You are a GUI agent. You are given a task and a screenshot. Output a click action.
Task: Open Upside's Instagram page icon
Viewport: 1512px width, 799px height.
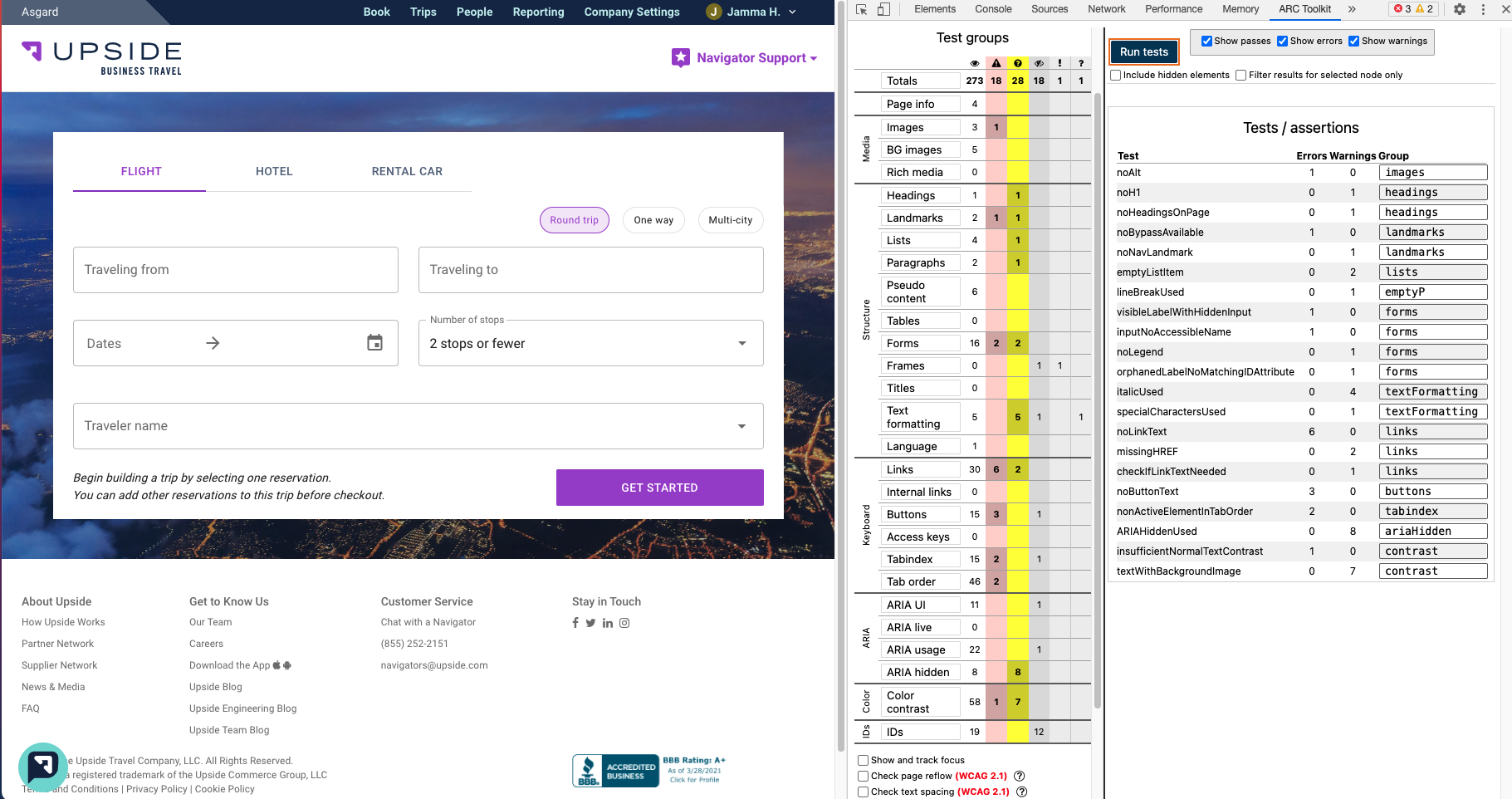[624, 623]
